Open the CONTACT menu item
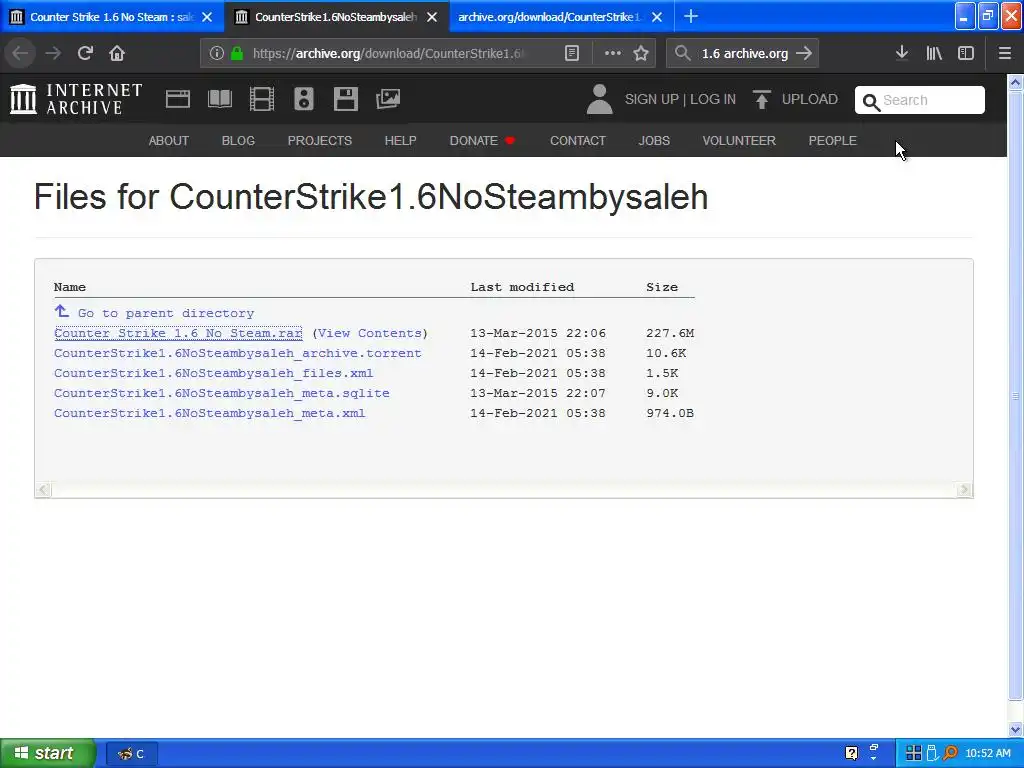 tap(578, 140)
